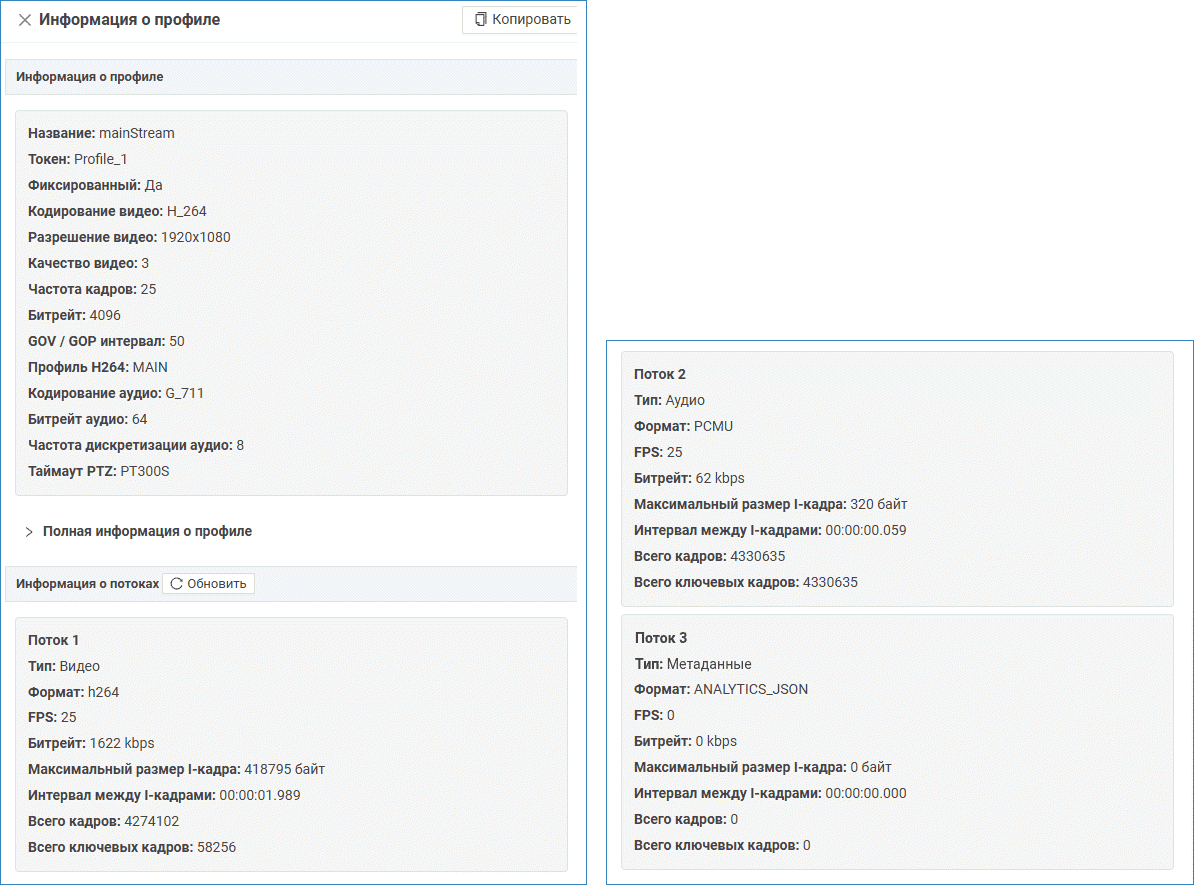Click the copy icon beside Копировать
This screenshot has width=1194, height=885.
coord(481,20)
